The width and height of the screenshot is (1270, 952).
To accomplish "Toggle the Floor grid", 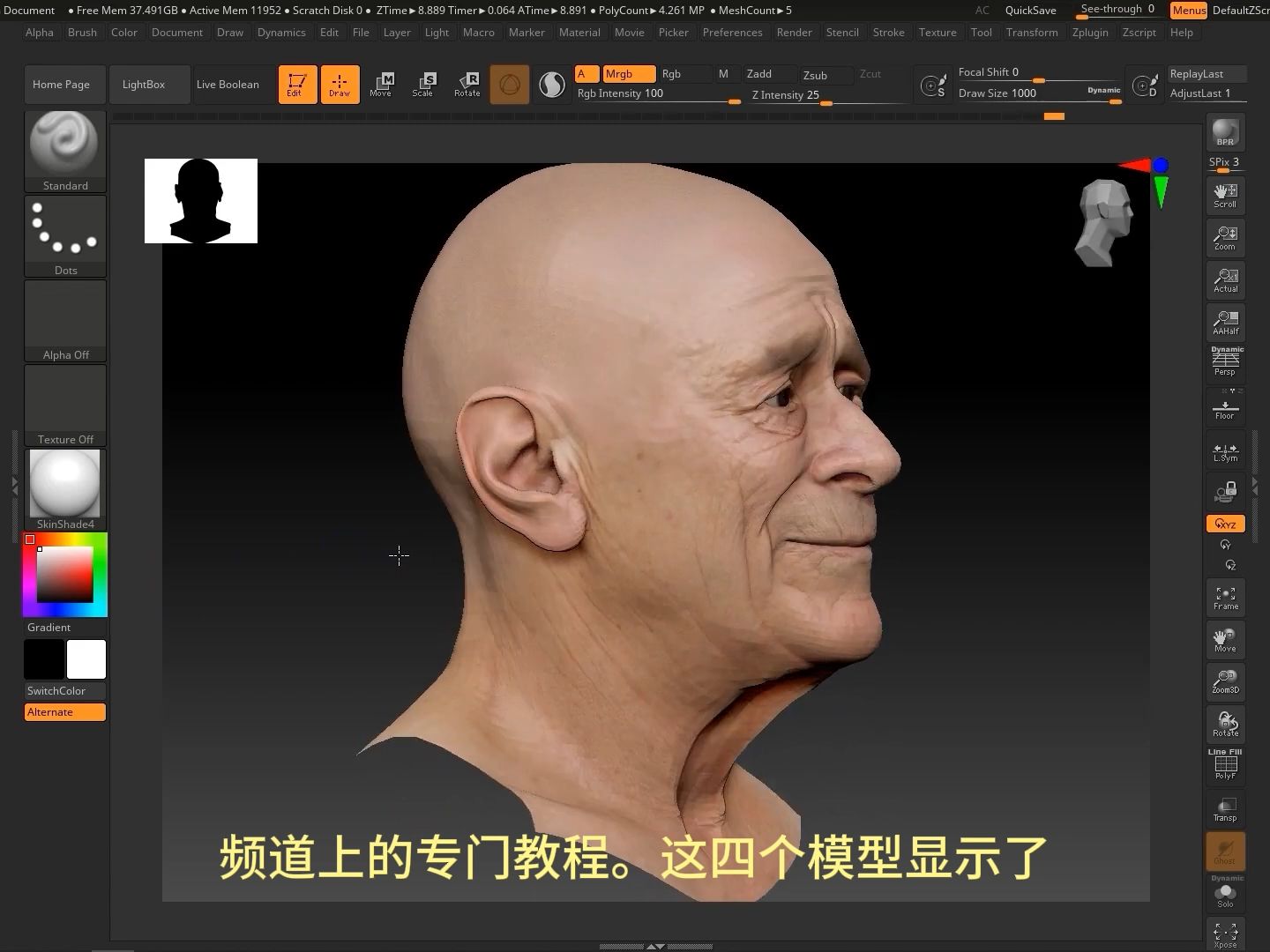I will pos(1225,407).
